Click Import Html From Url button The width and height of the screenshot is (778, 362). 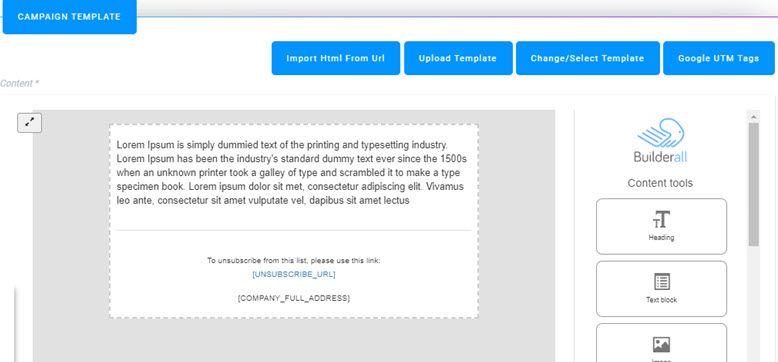click(335, 58)
